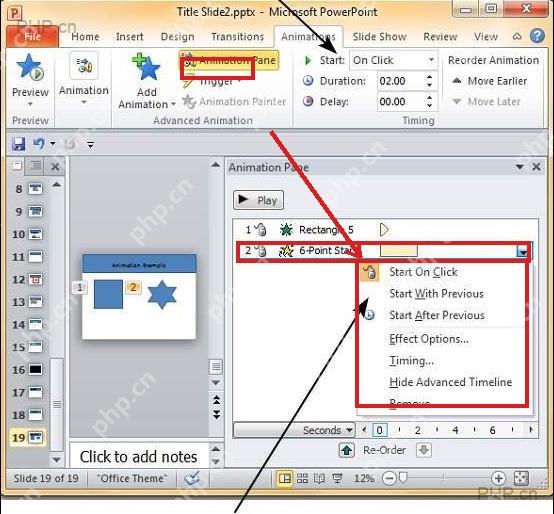This screenshot has width=554, height=514.
Task: Click the Preview star icon
Action: click(30, 67)
